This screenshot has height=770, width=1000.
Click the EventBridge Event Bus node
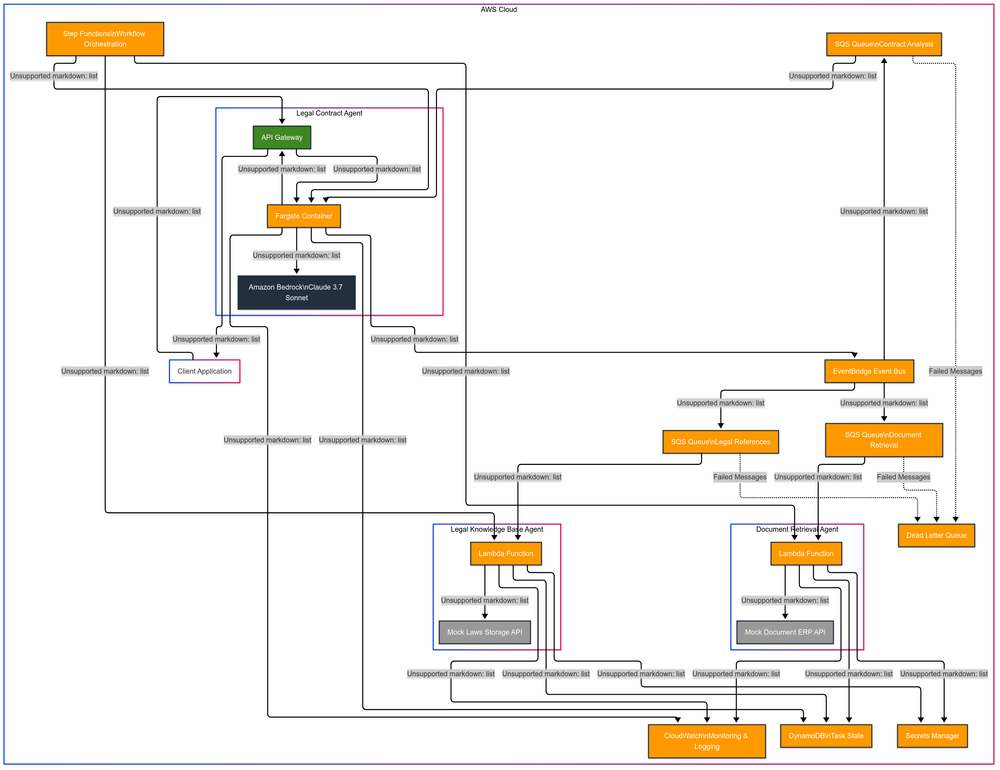coord(868,370)
